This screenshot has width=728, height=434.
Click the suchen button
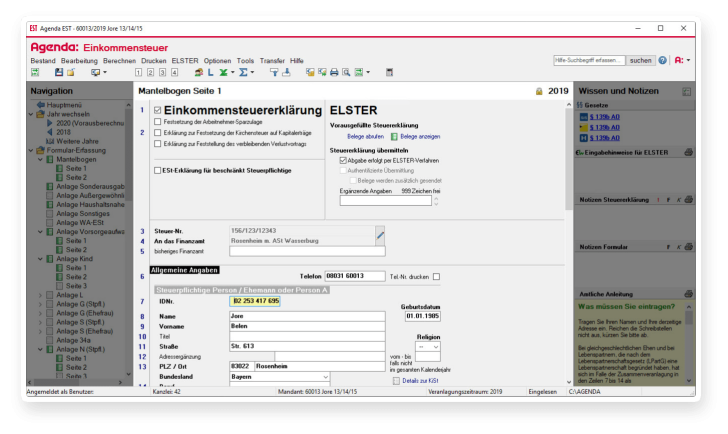click(x=640, y=60)
